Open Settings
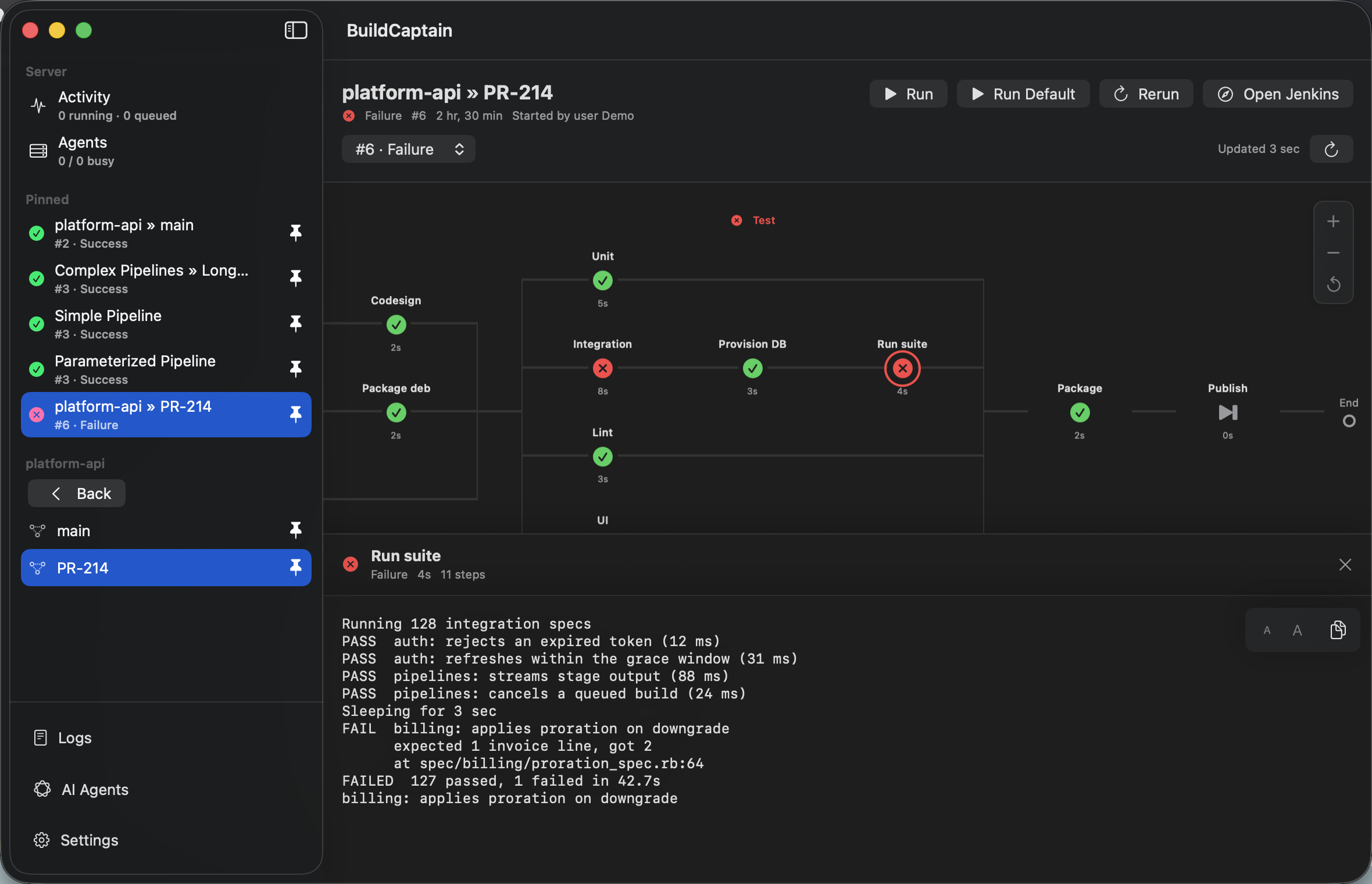The image size is (1372, 884). (76, 840)
